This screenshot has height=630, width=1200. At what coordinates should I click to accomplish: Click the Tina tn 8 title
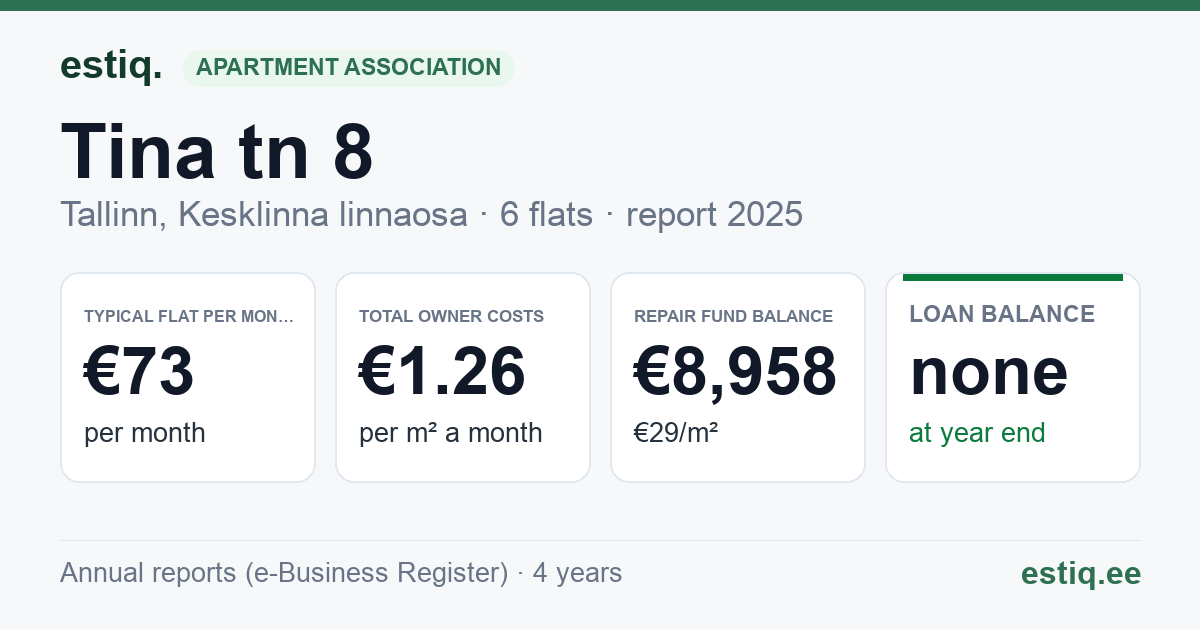point(217,152)
